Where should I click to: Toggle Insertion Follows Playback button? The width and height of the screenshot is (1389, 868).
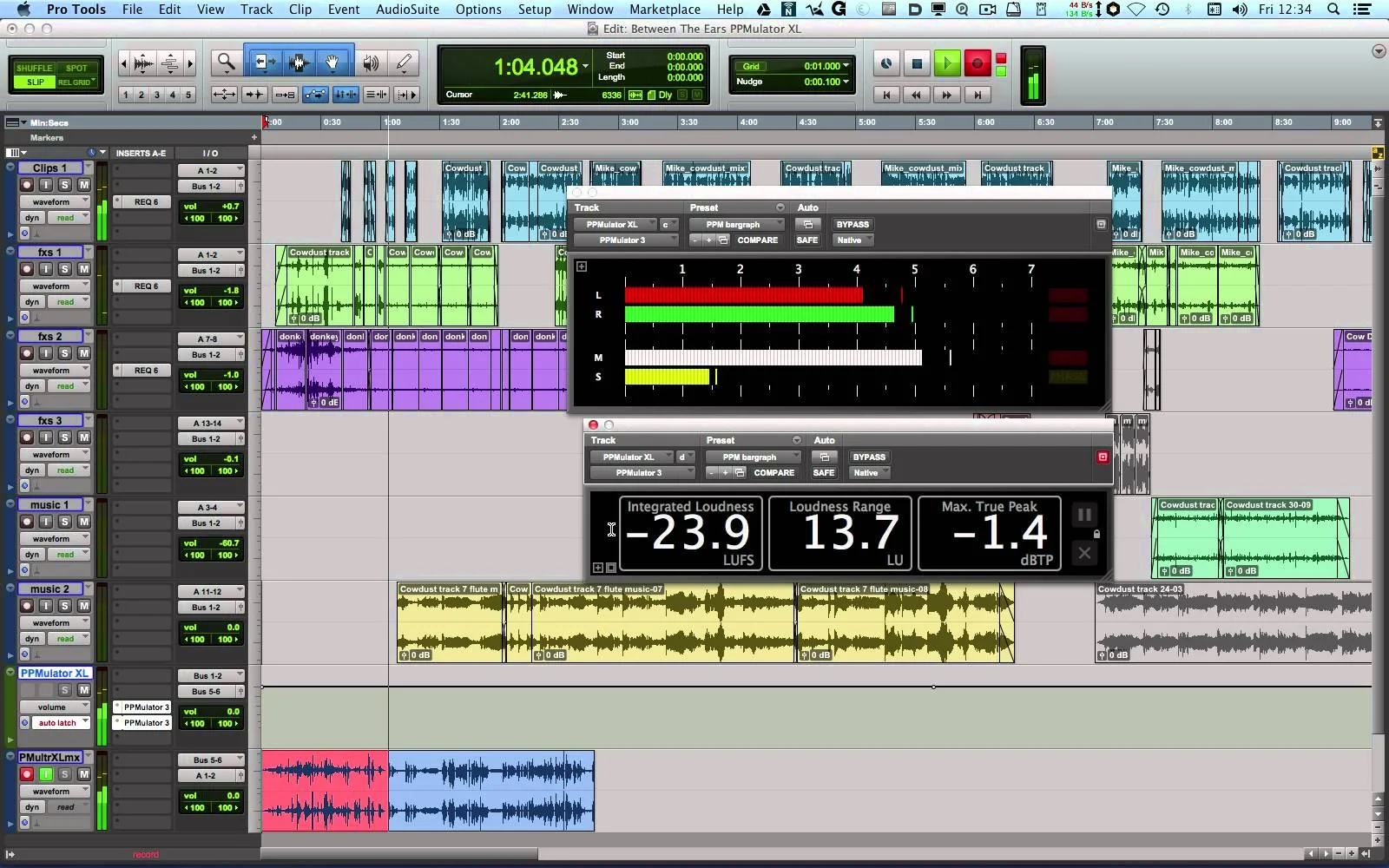[x=406, y=95]
